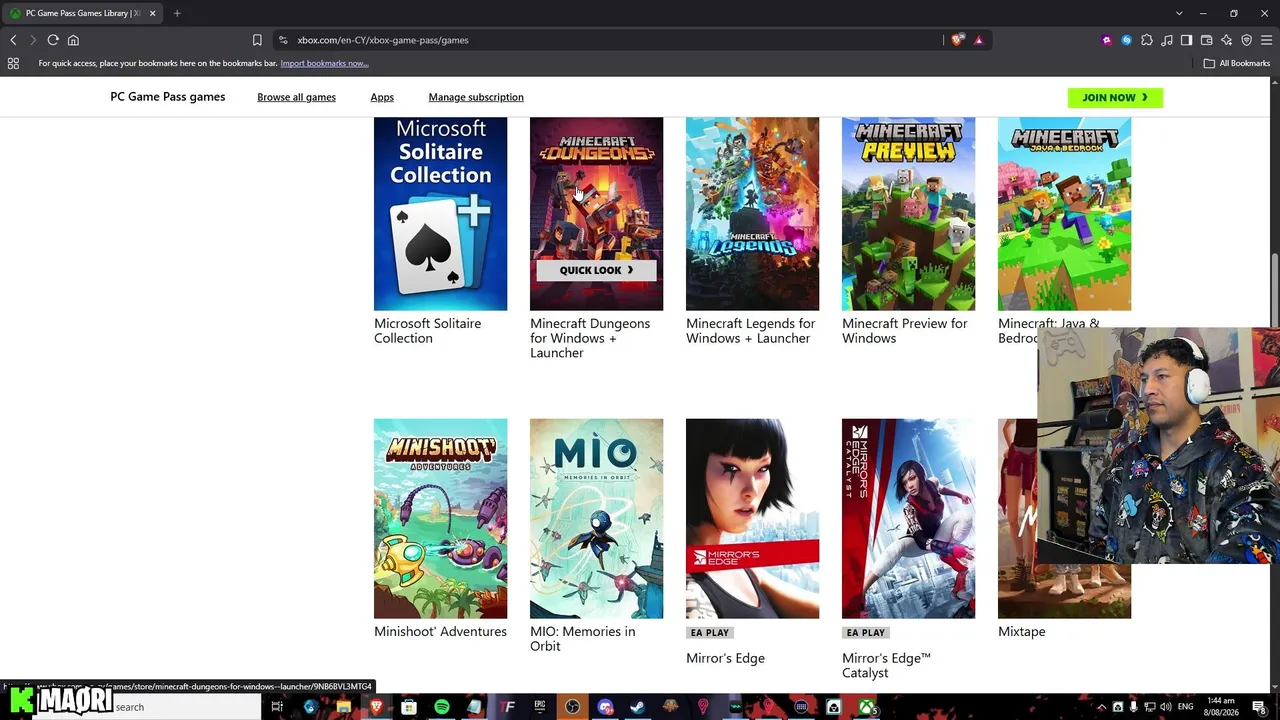This screenshot has height=720, width=1280.
Task: Close the PC Game Pass Games Library tab
Action: point(152,13)
